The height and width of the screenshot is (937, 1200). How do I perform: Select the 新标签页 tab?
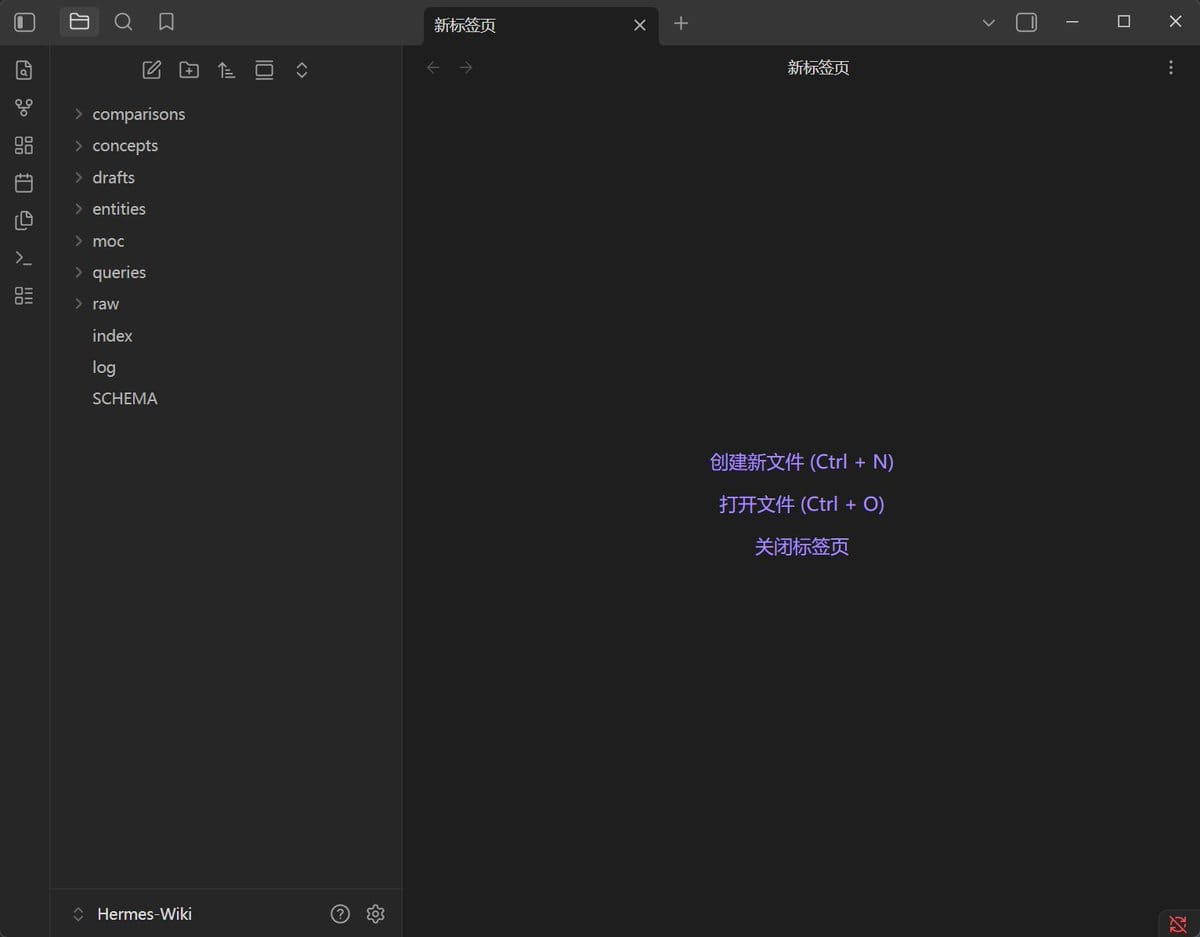[541, 25]
